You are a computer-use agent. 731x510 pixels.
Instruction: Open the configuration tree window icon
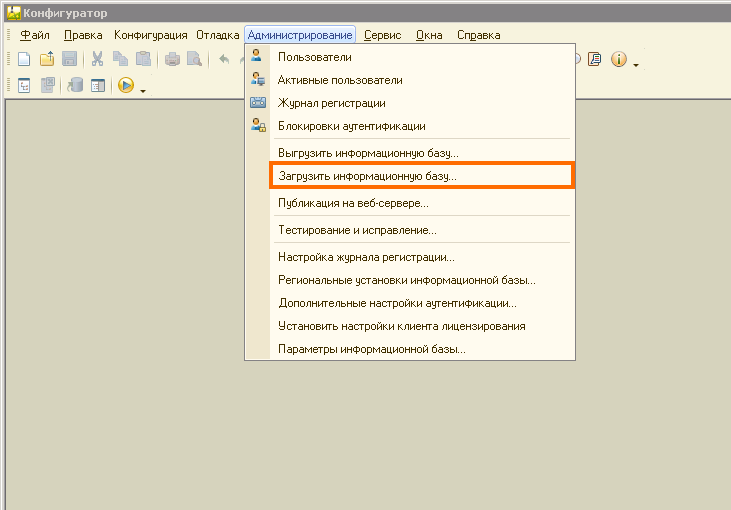(25, 86)
